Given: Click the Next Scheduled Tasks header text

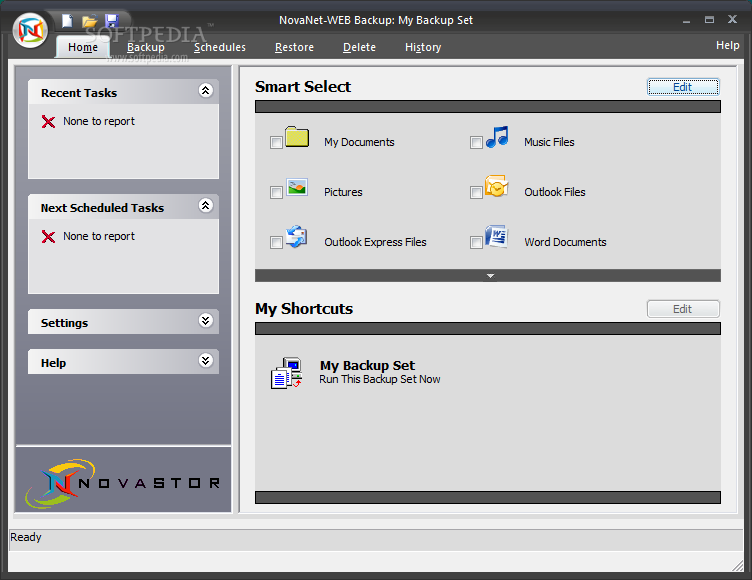Looking at the screenshot, I should (x=102, y=208).
